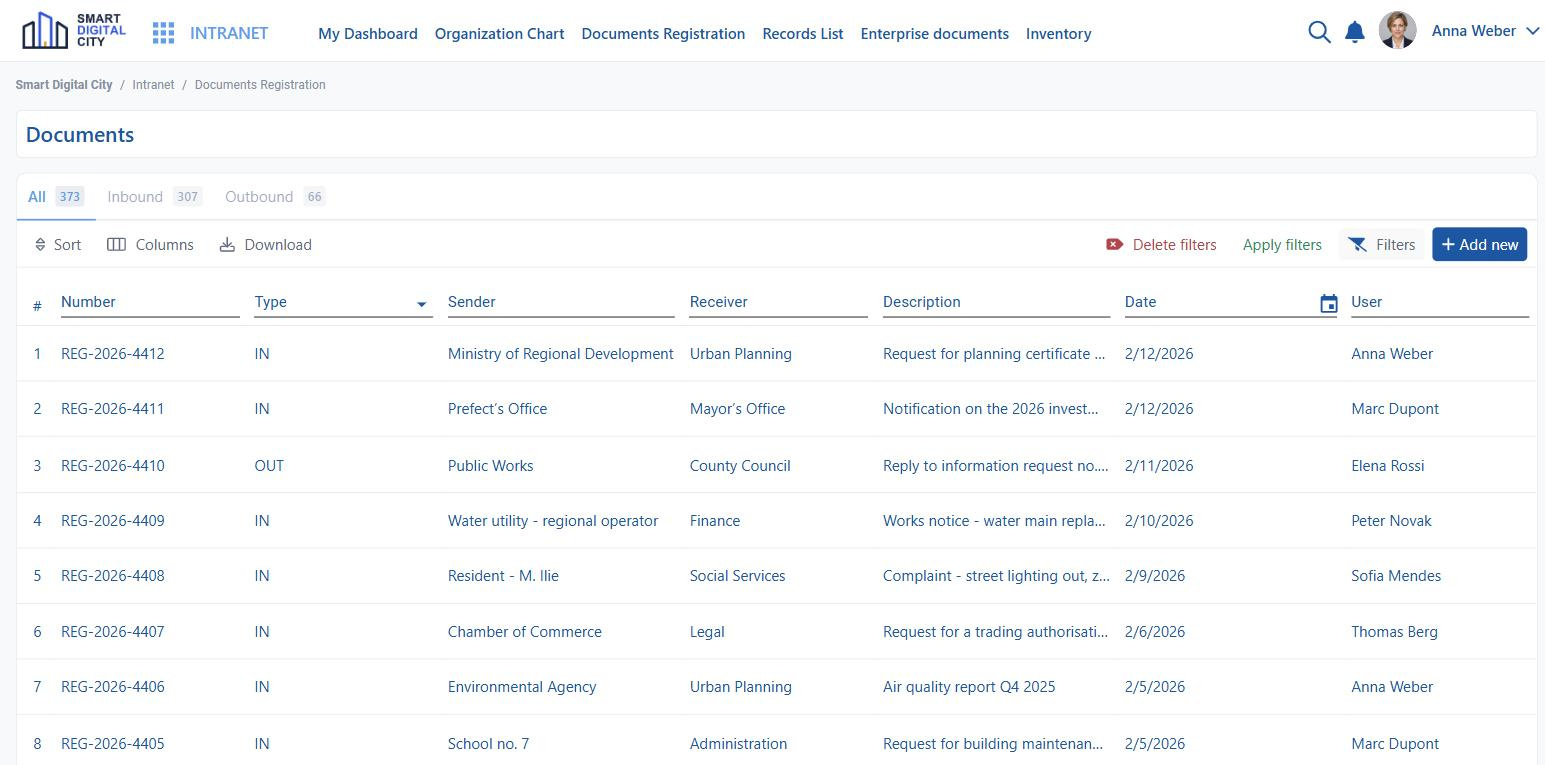Click receiver Social Services
The image size is (1545, 765).
[x=737, y=576]
